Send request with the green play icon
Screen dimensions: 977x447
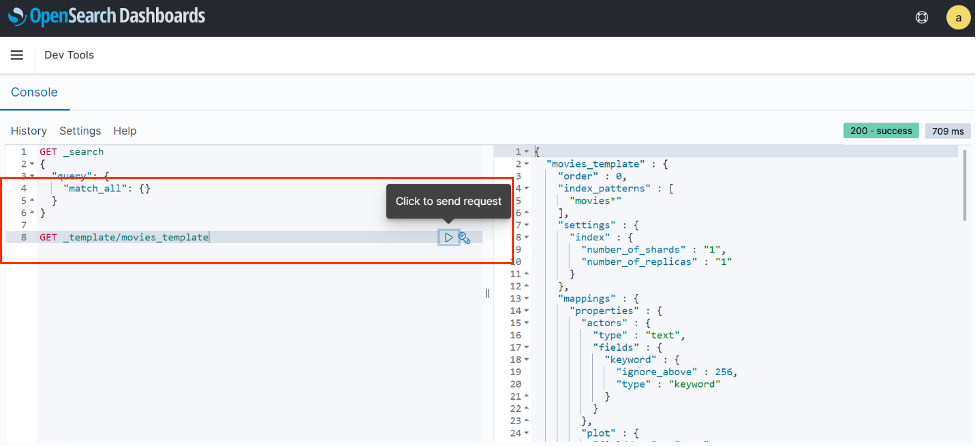tap(448, 238)
